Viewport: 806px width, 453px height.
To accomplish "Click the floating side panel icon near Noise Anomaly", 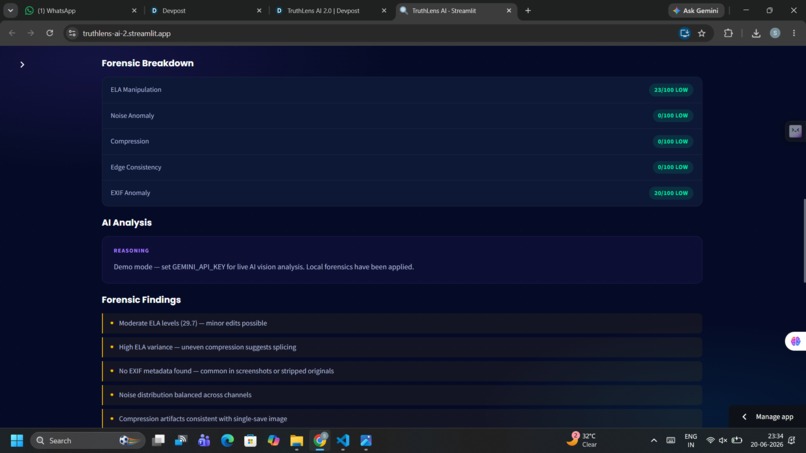I will pyautogui.click(x=795, y=131).
